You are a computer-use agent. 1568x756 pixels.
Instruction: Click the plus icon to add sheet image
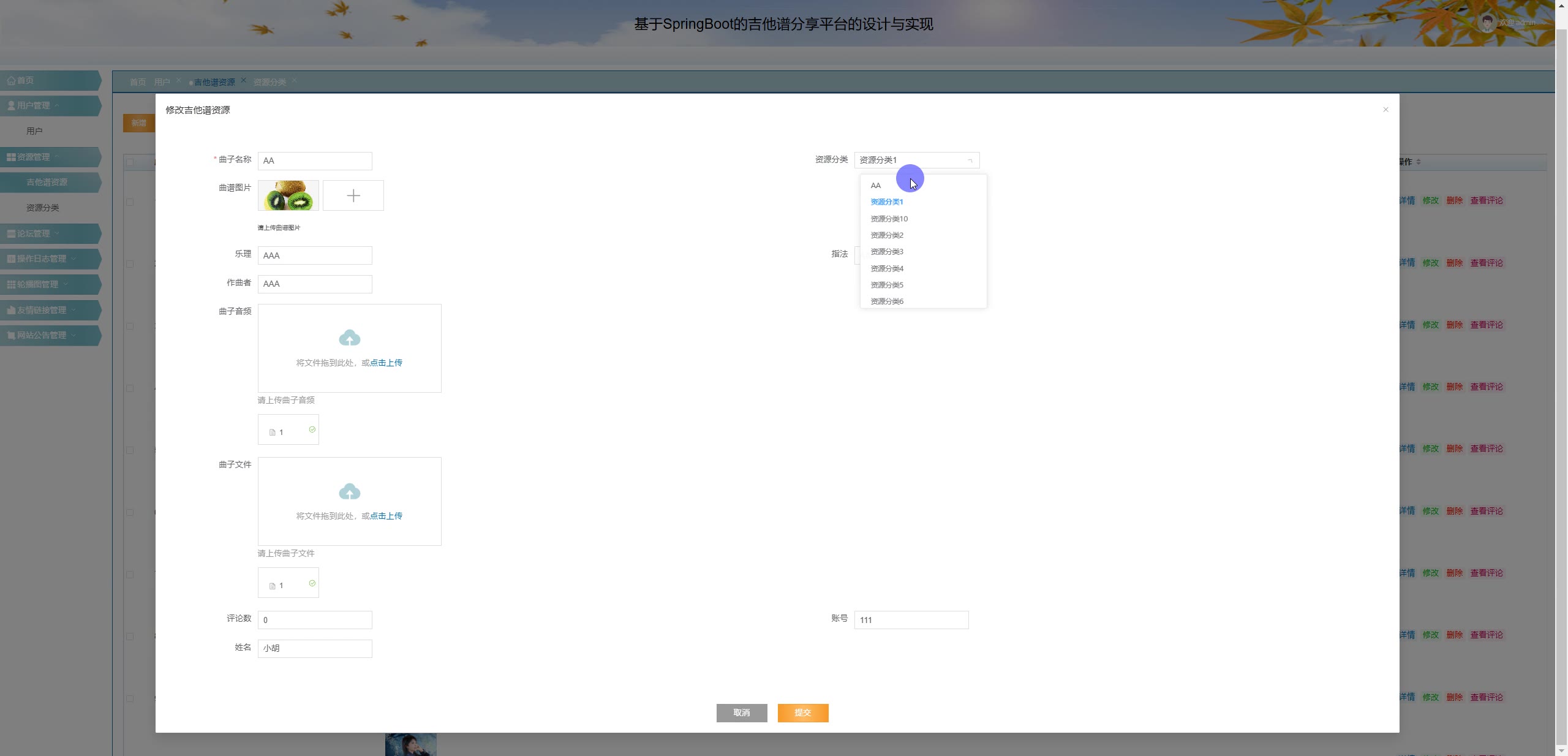353,195
